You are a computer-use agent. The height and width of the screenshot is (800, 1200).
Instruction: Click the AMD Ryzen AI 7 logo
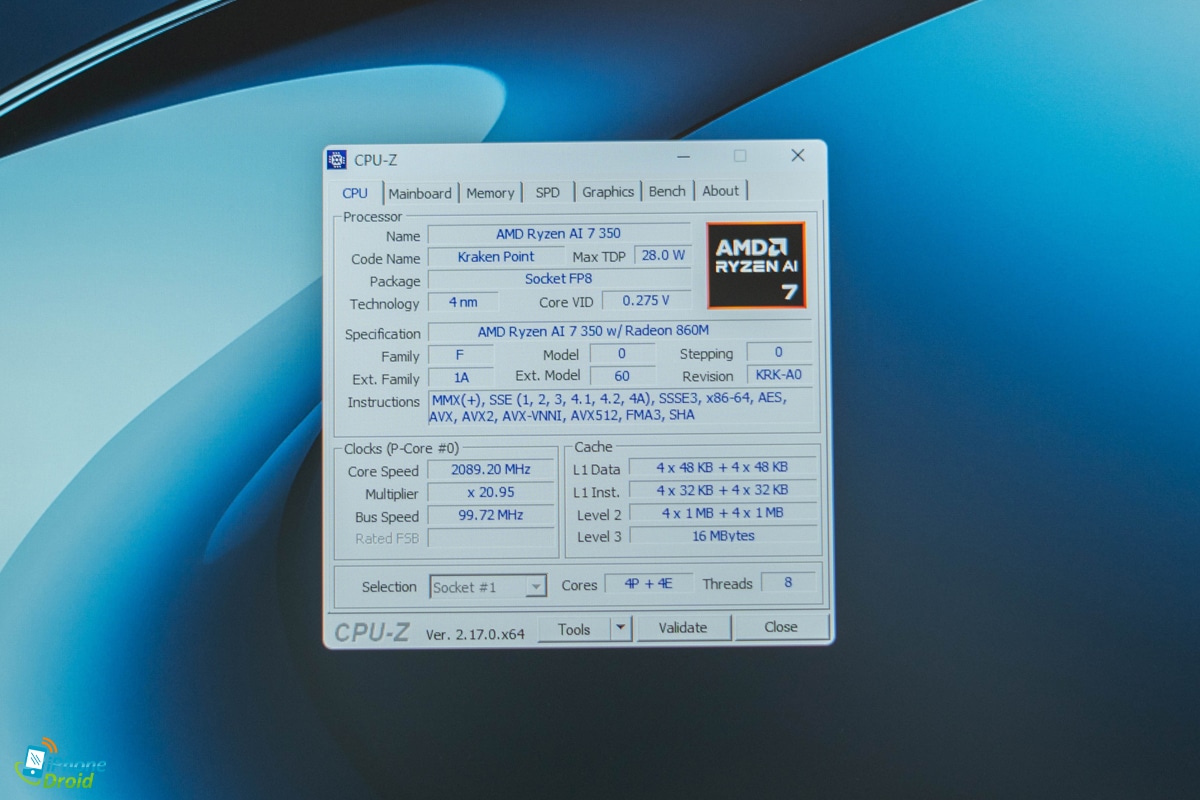point(756,265)
